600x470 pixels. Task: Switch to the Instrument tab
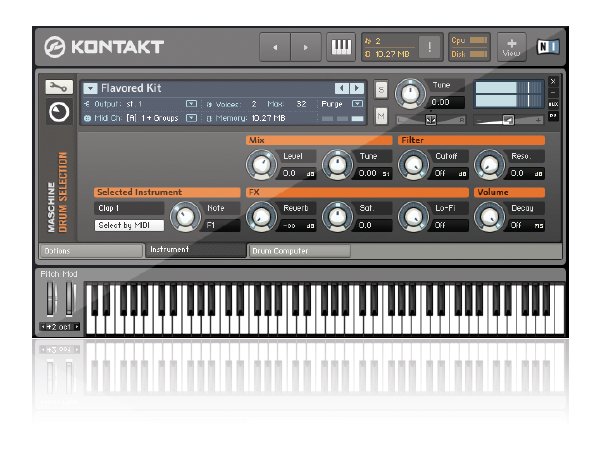[x=196, y=250]
